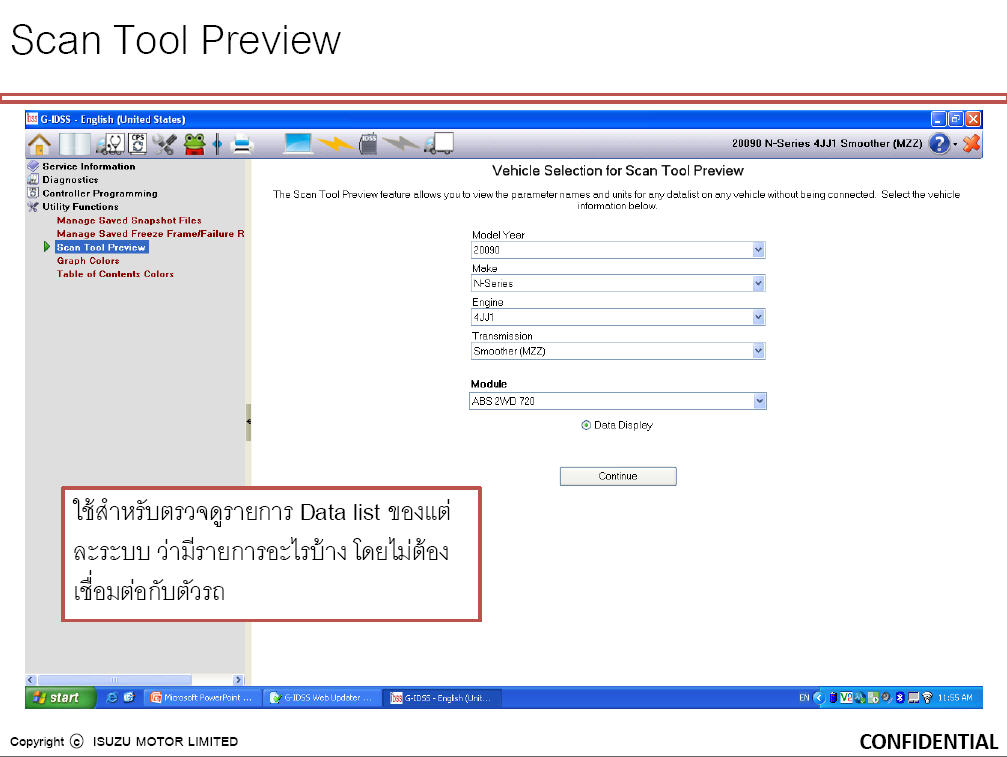Expand the Module dropdown showing ABS 2WD 720

pos(759,401)
